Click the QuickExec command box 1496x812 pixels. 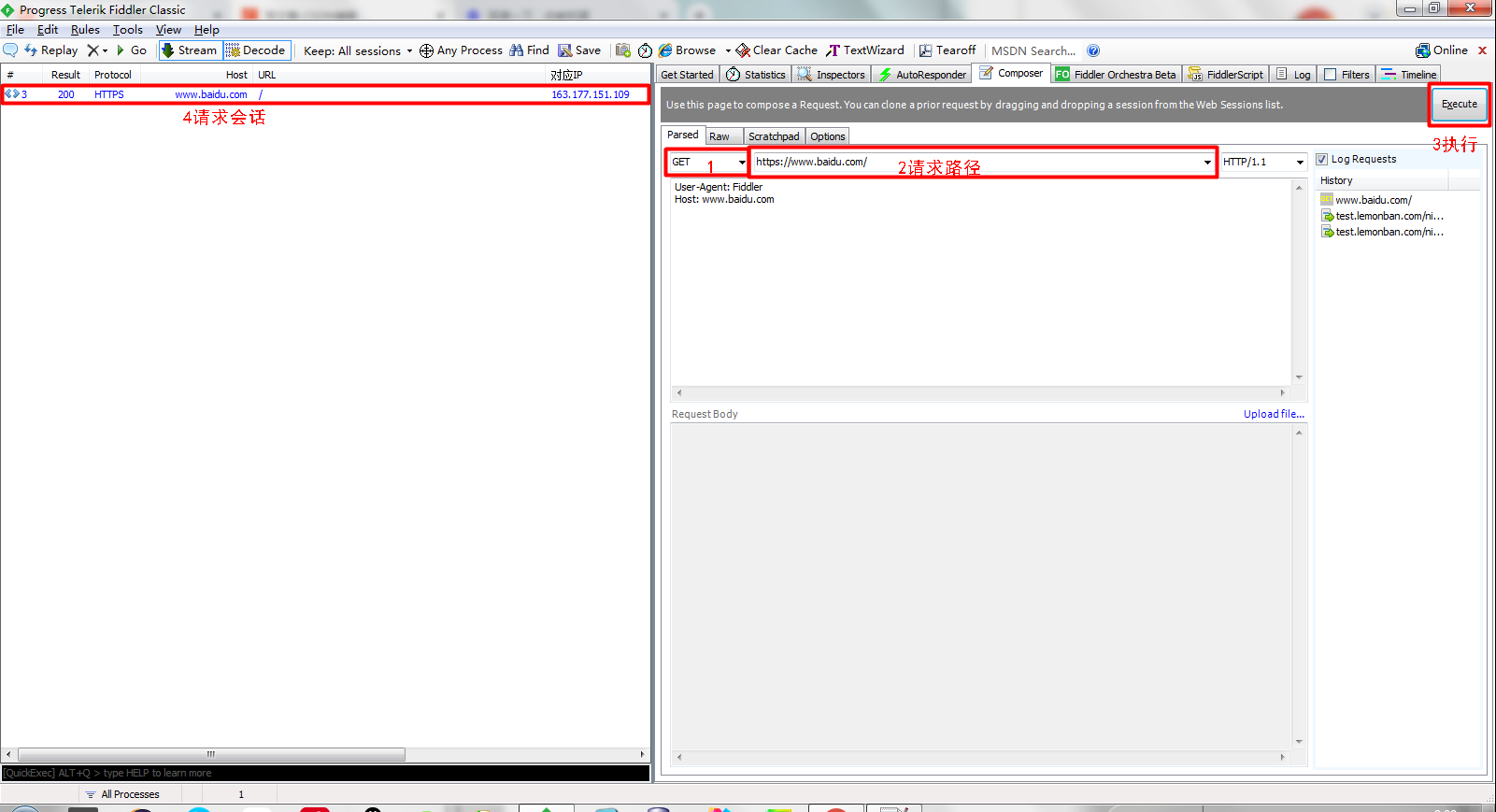[325, 773]
